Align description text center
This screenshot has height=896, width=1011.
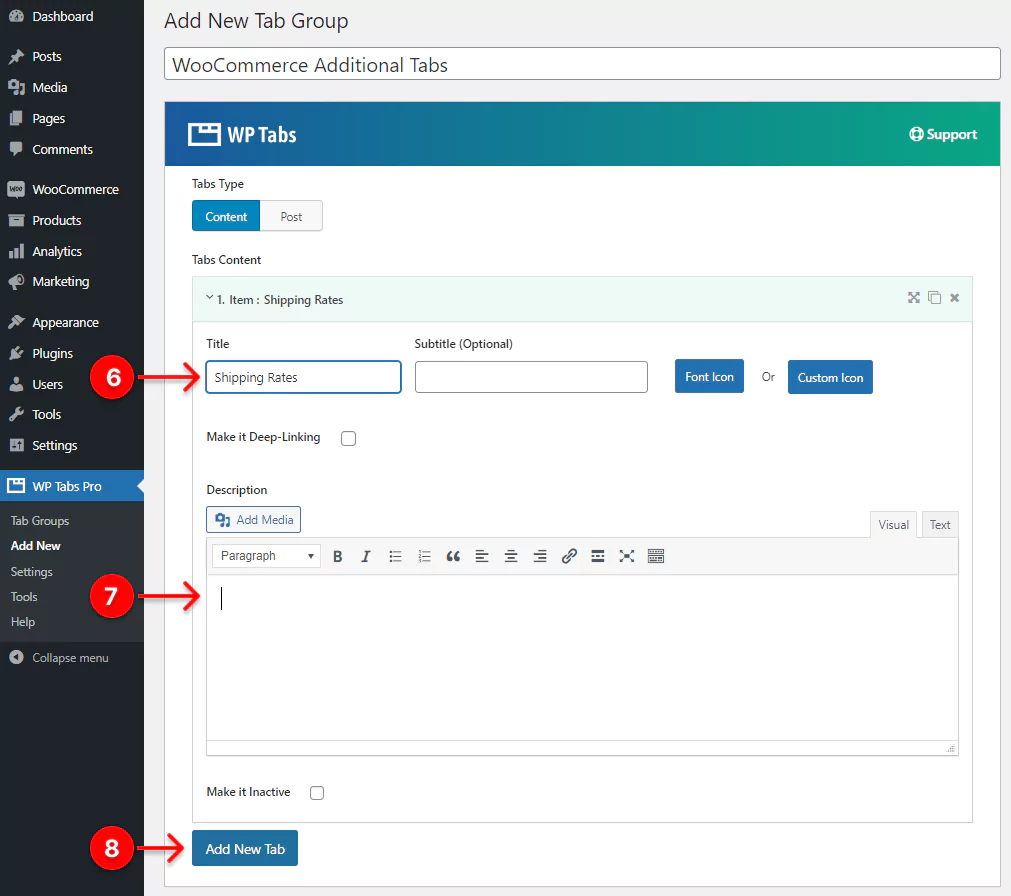pos(511,556)
